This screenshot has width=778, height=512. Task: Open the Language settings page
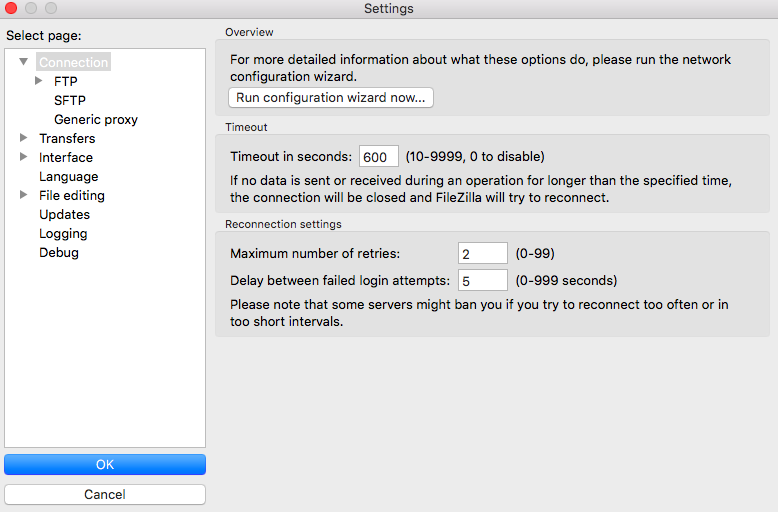click(x=68, y=177)
